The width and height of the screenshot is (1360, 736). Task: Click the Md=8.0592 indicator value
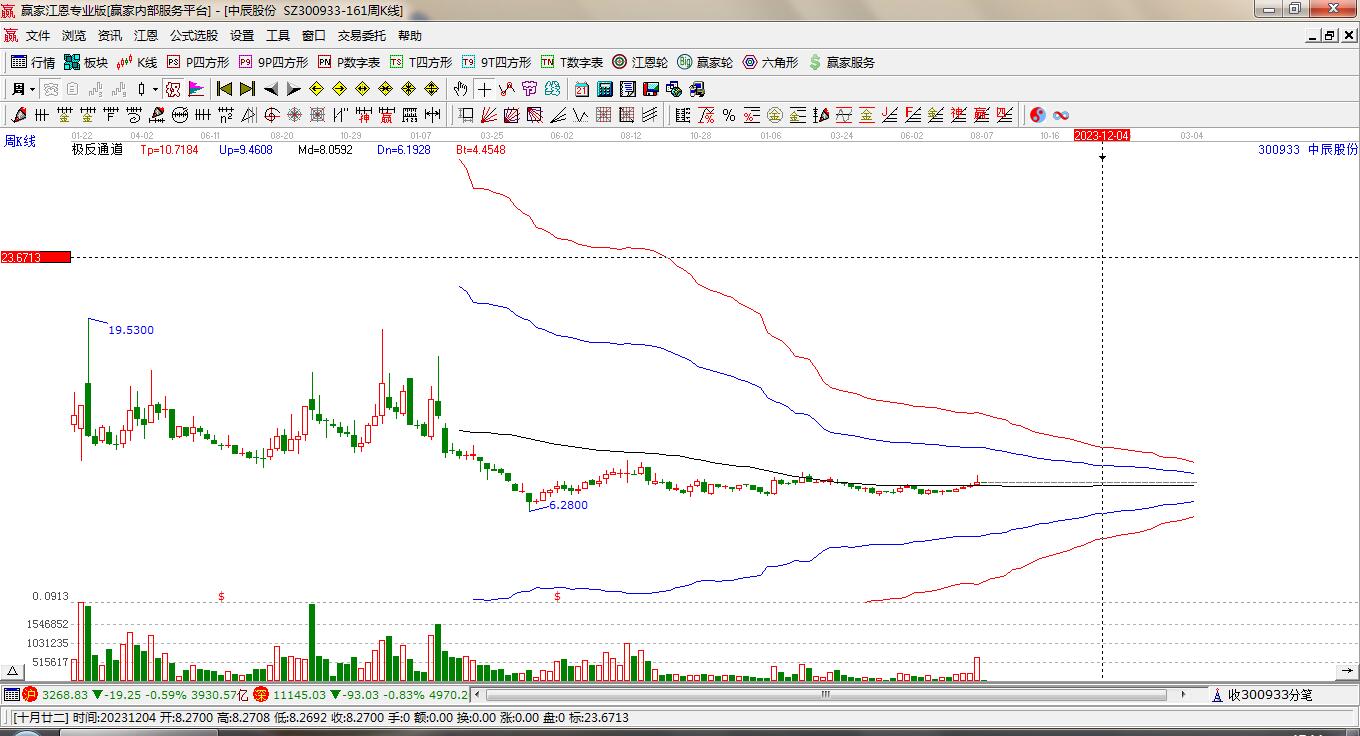(x=325, y=150)
